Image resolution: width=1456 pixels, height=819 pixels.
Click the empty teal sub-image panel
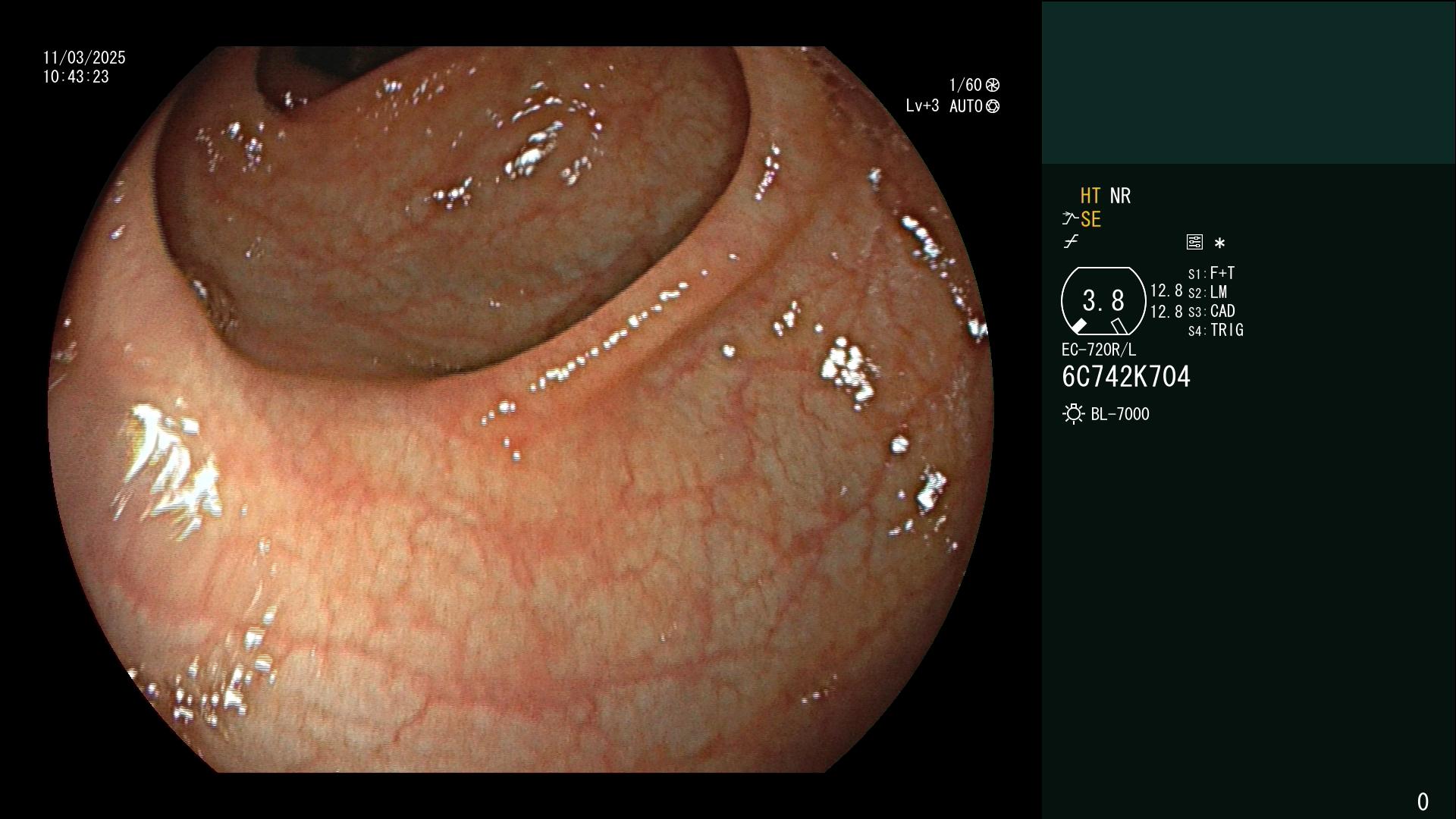1248,82
